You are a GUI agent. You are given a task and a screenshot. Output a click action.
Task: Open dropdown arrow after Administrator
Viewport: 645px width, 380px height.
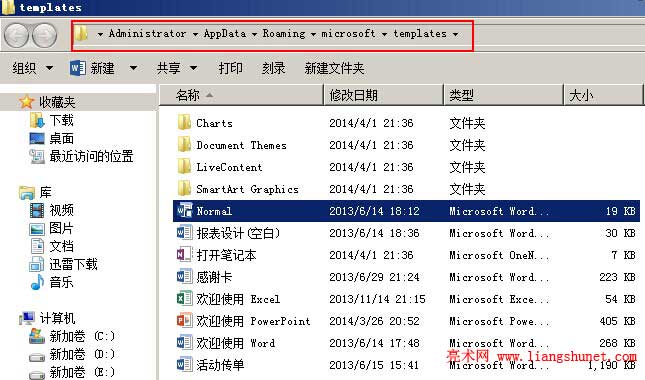(195, 34)
